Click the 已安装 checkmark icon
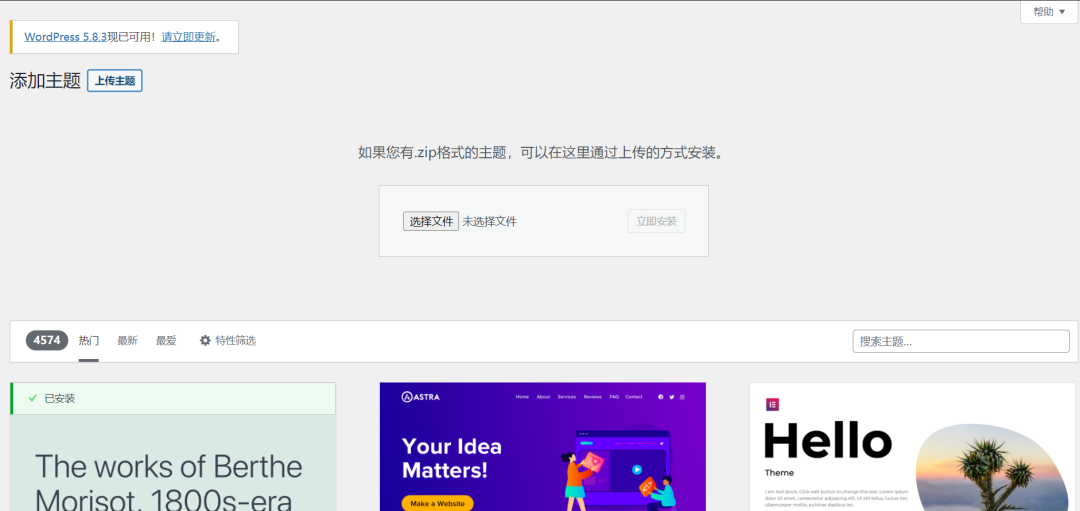 coord(32,399)
